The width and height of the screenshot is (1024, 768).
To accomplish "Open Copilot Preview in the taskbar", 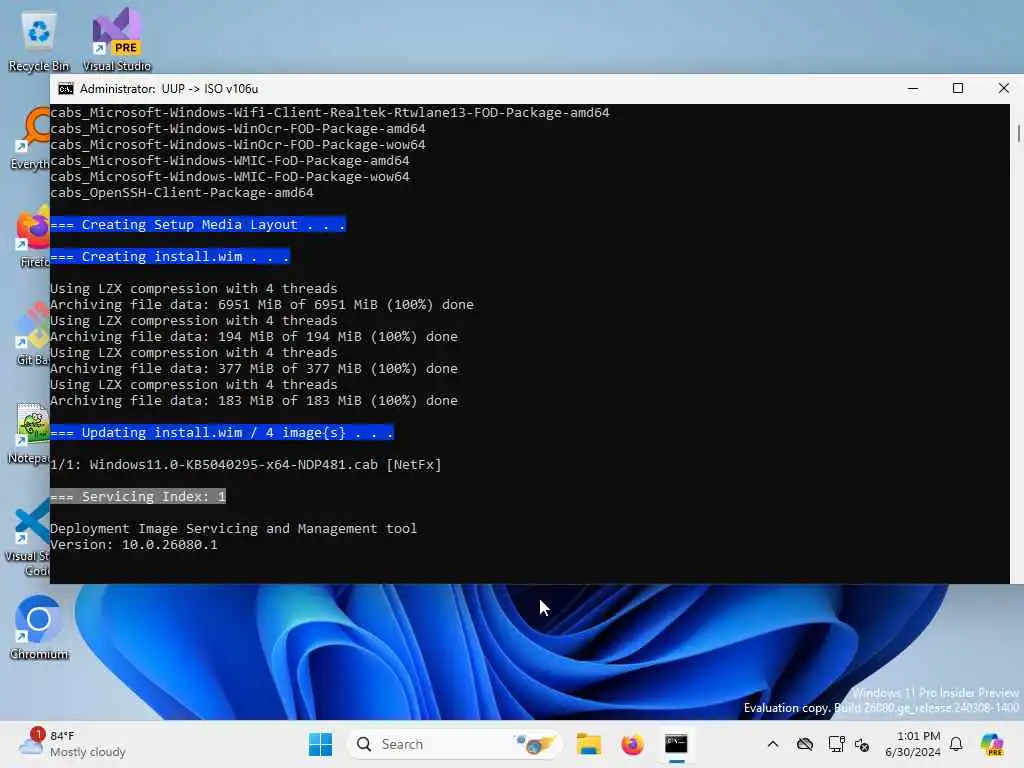I will click(x=993, y=744).
